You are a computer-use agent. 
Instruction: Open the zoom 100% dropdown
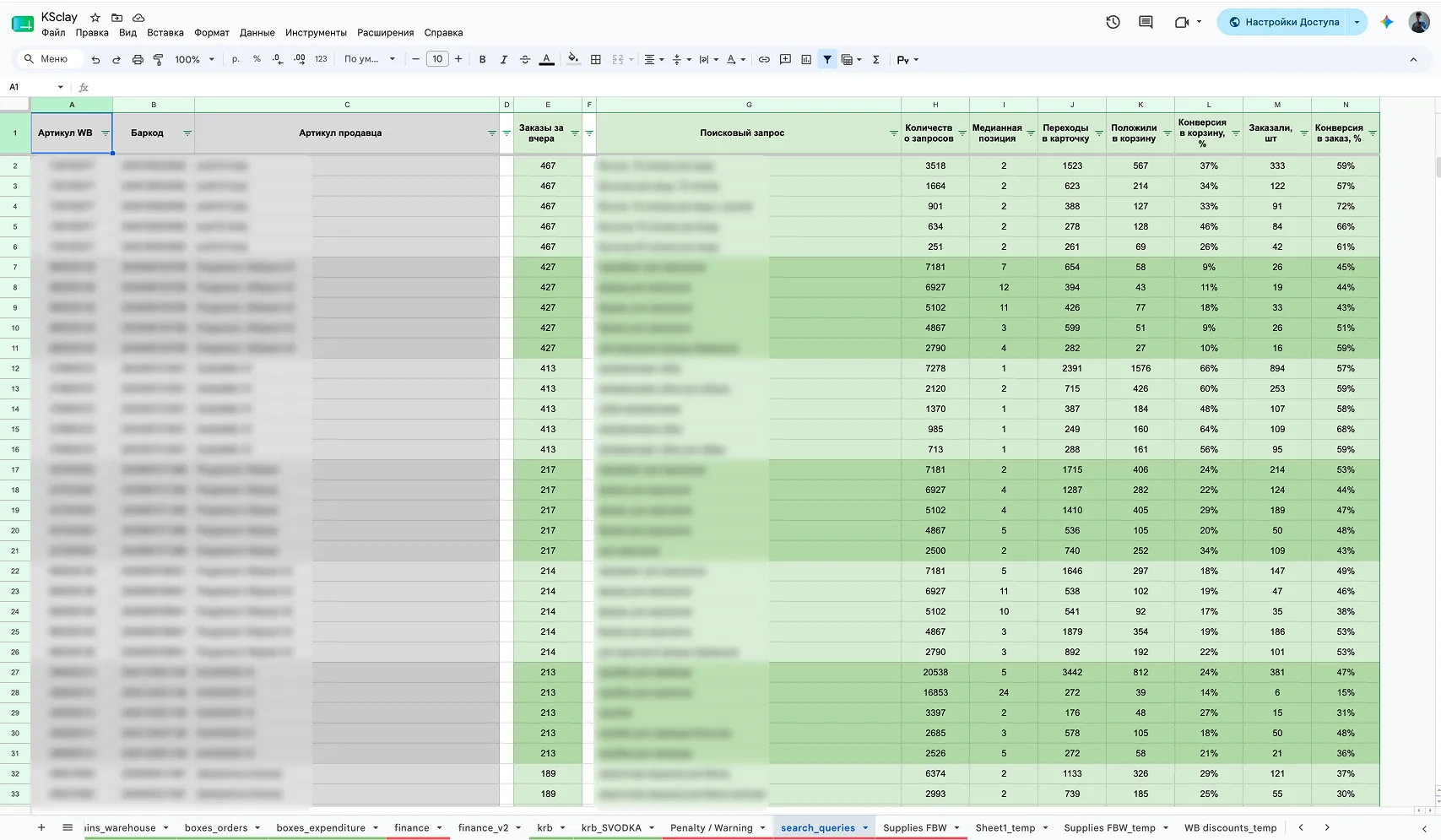[194, 60]
